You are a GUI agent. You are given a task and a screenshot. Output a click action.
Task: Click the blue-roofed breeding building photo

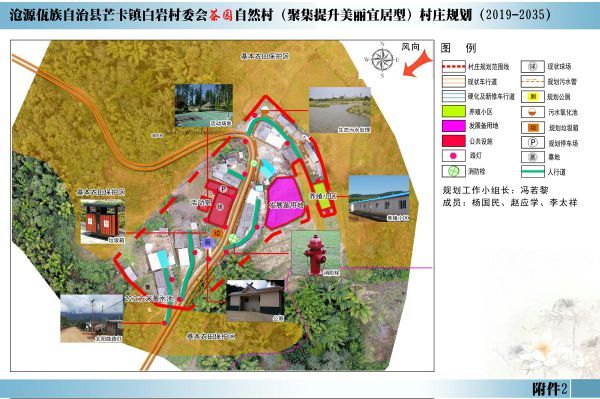(x=379, y=199)
